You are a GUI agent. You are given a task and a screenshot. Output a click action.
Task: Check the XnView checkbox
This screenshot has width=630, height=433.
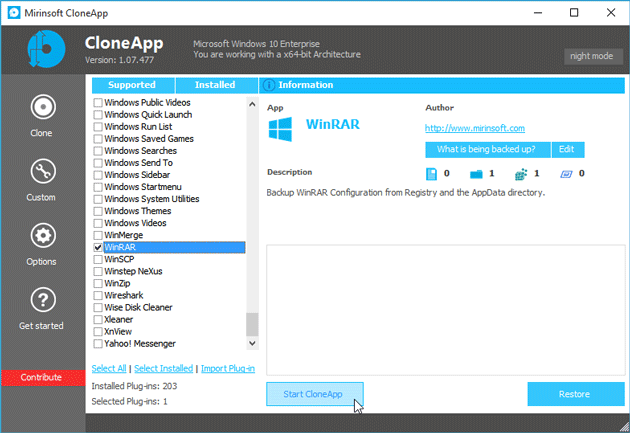(x=98, y=332)
